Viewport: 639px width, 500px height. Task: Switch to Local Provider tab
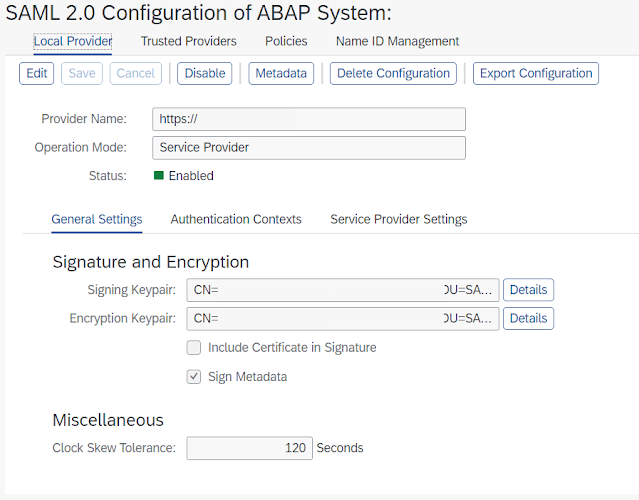pos(73,41)
